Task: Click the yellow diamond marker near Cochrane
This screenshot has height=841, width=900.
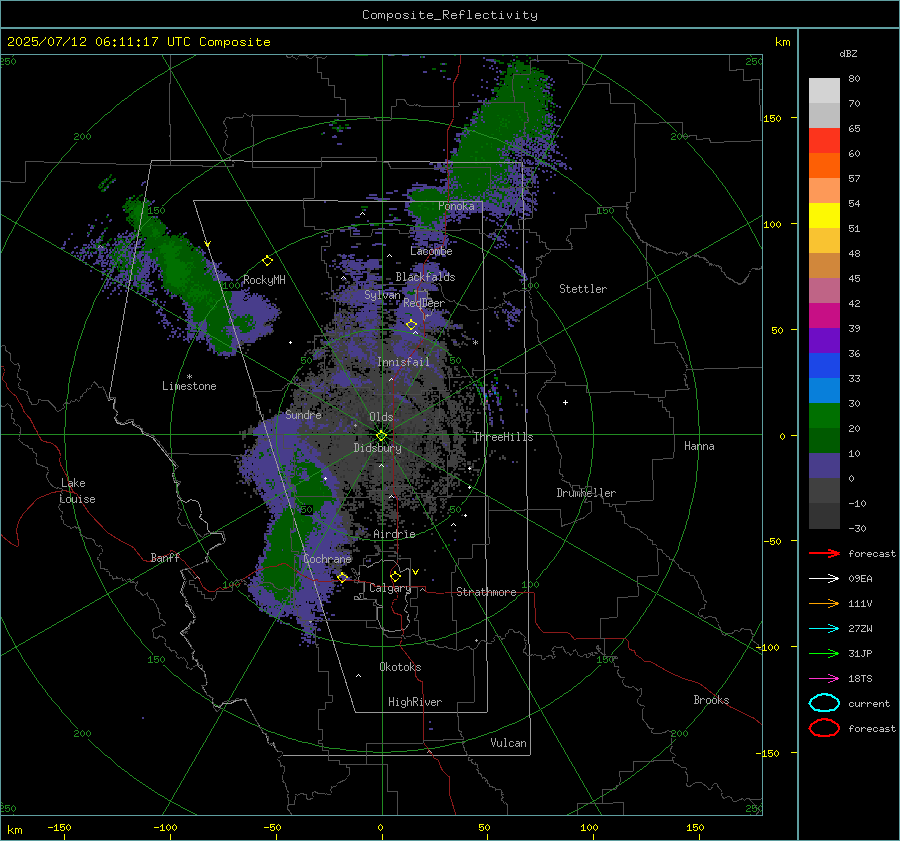Action: tap(343, 577)
